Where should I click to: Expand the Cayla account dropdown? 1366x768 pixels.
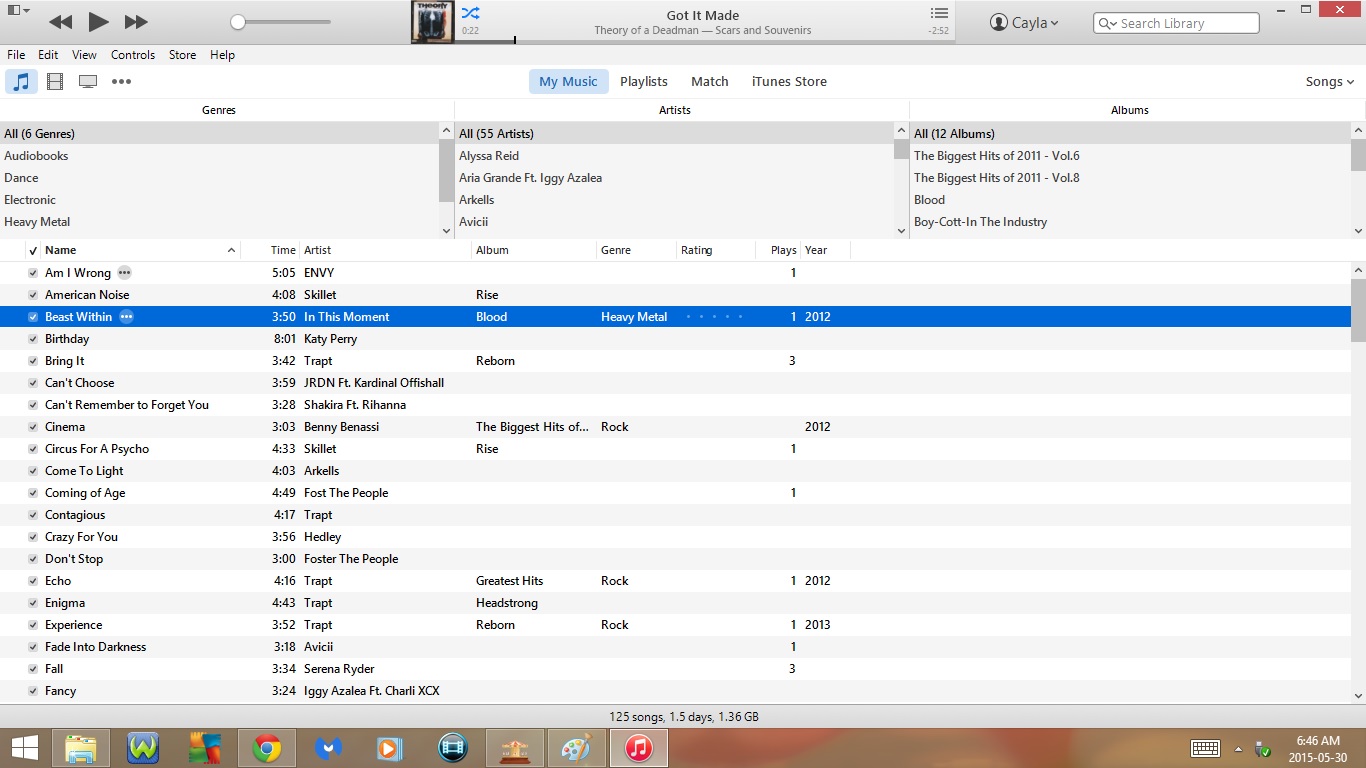[x=1055, y=23]
